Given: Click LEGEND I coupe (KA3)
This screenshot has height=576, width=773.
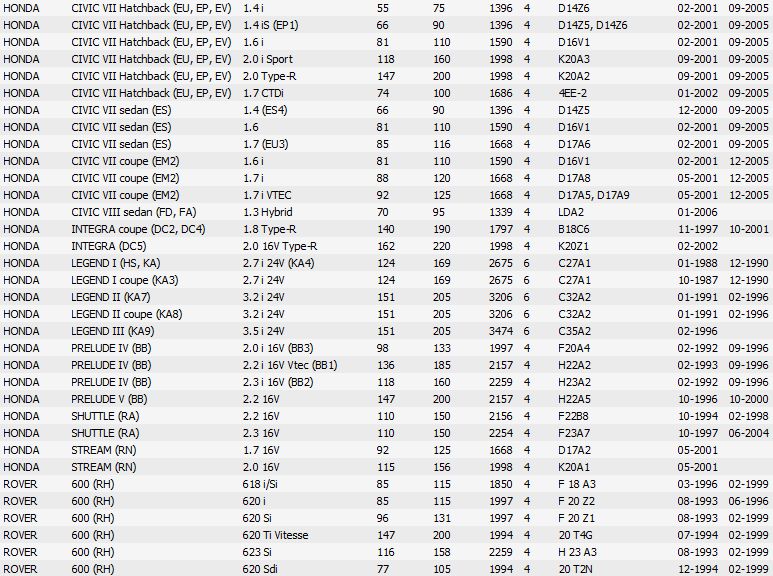Looking at the screenshot, I should click(125, 281).
